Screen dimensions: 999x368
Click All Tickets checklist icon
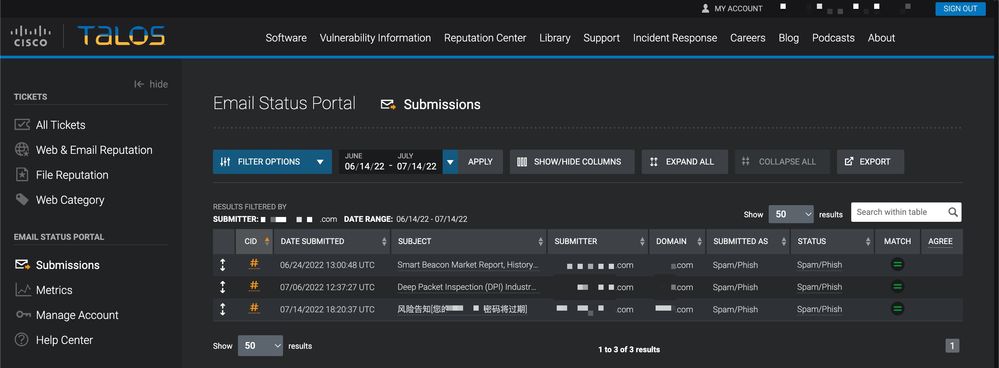point(22,125)
